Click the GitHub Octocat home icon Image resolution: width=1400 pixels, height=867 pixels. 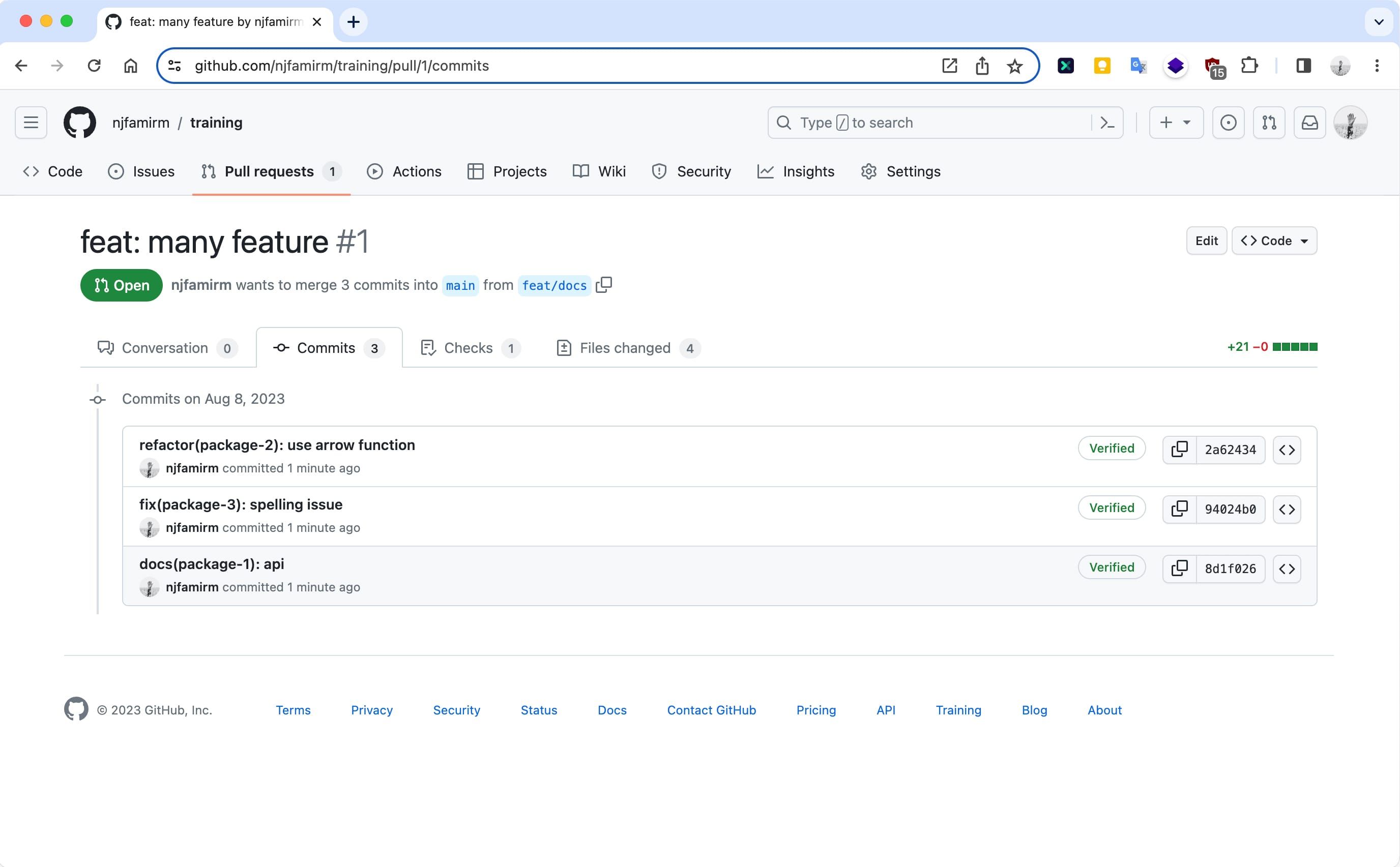point(78,122)
